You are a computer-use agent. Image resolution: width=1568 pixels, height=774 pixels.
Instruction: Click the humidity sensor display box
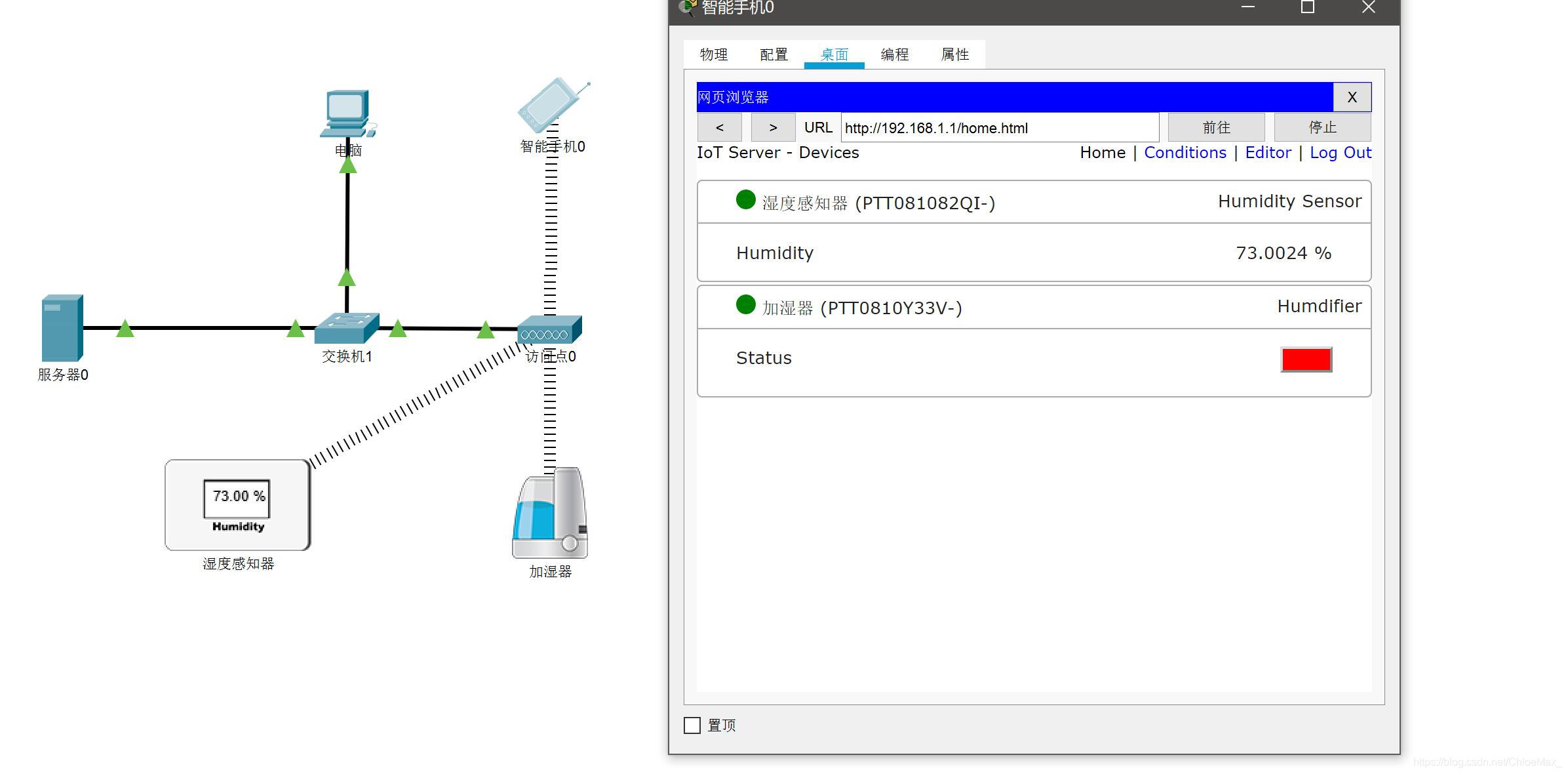(x=237, y=504)
